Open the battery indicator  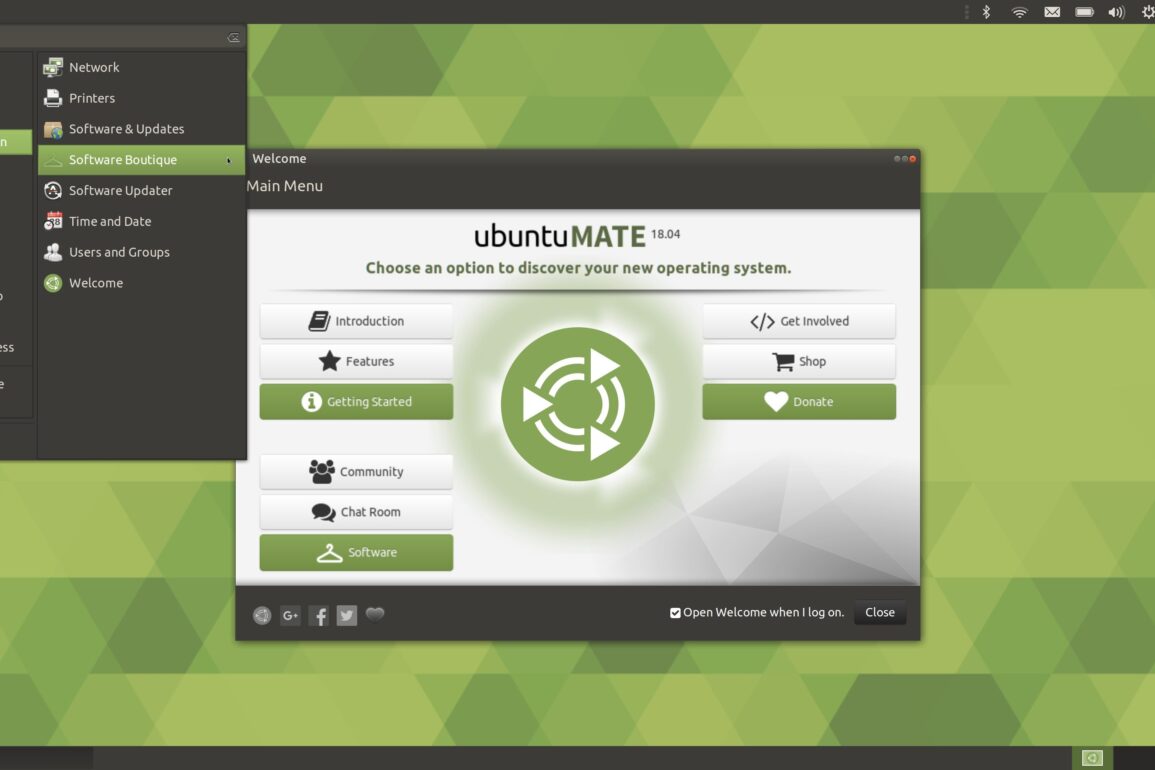pos(1084,12)
